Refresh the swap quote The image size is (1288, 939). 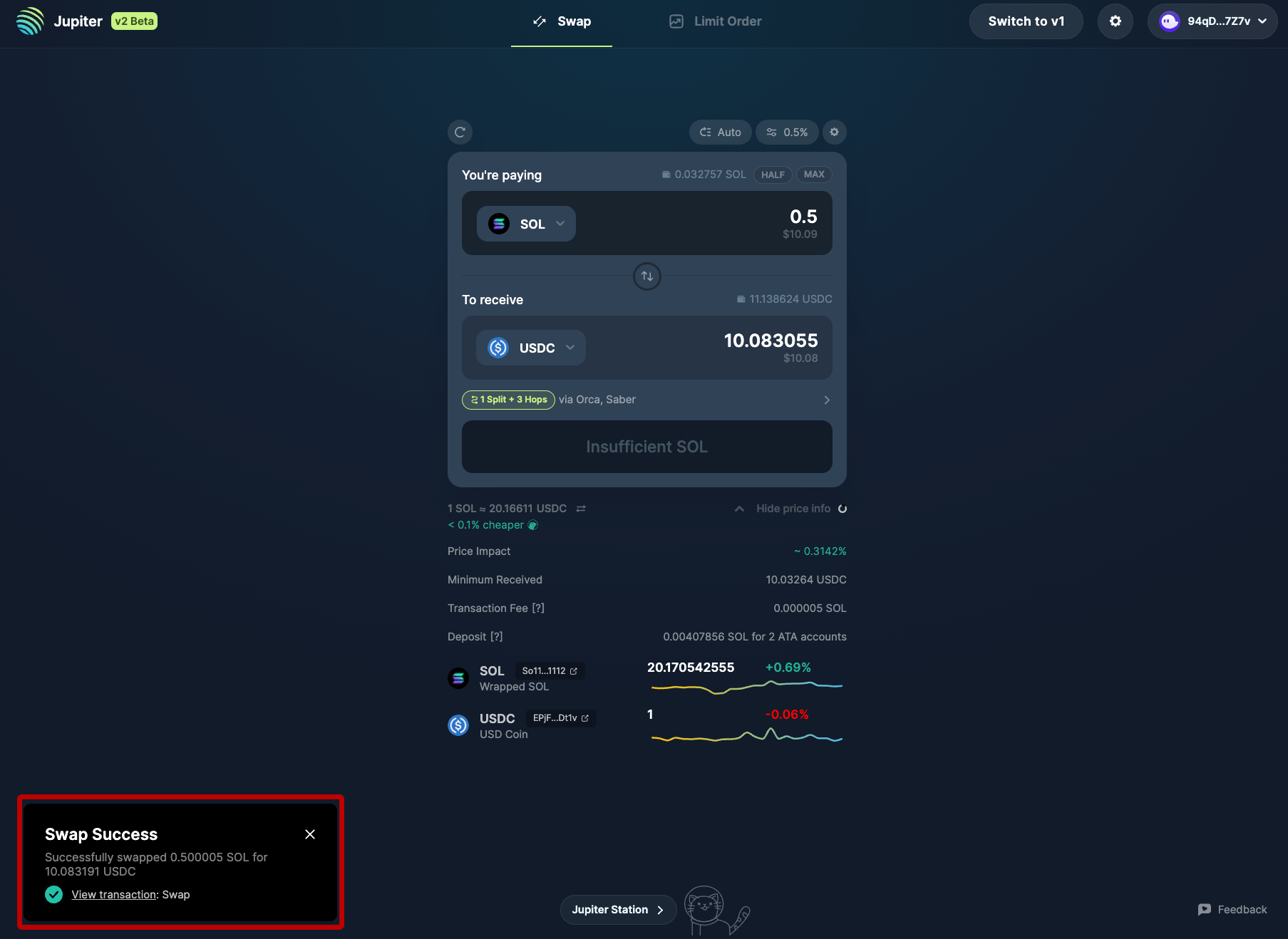coord(460,132)
